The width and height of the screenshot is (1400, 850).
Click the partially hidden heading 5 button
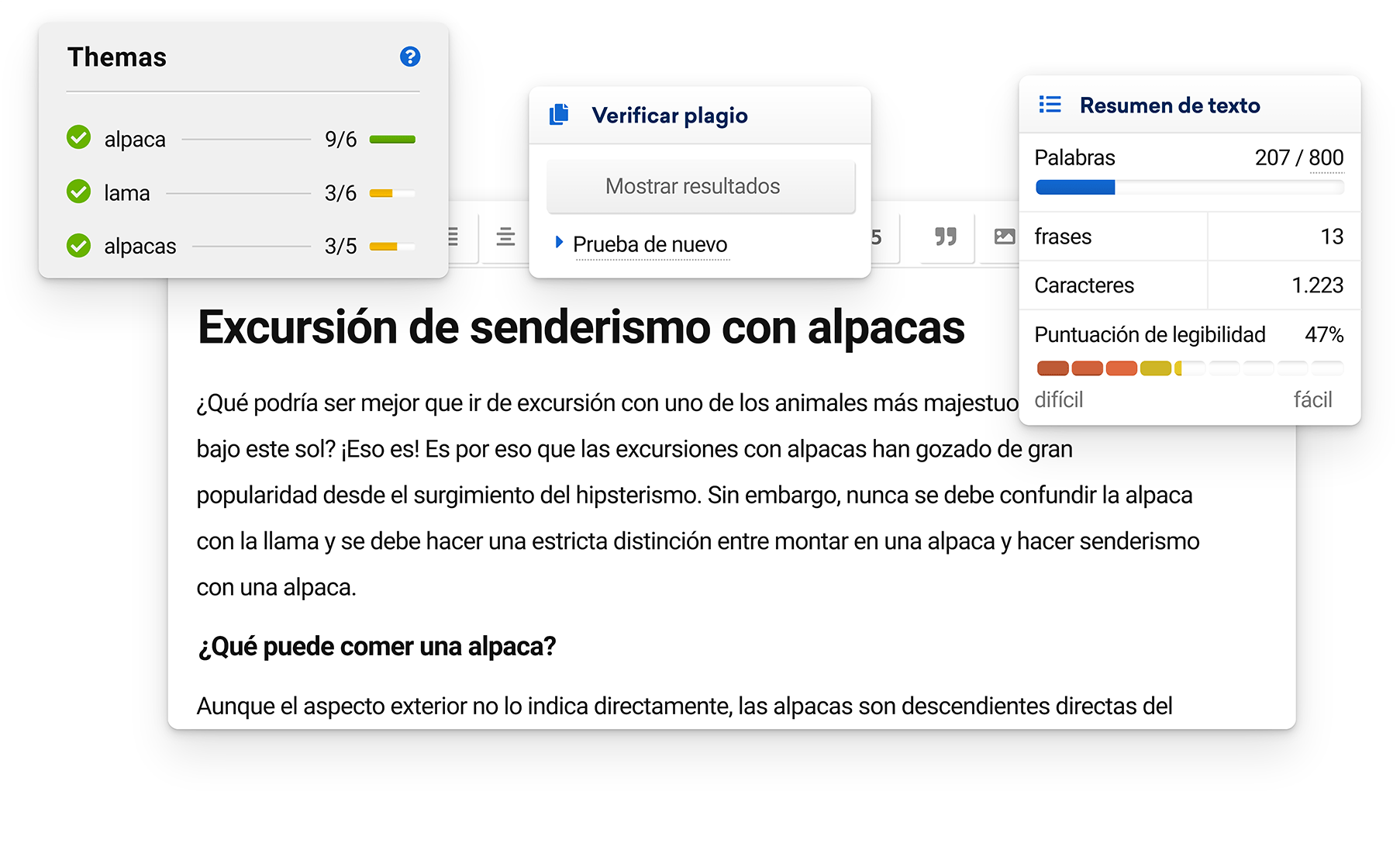click(x=878, y=237)
